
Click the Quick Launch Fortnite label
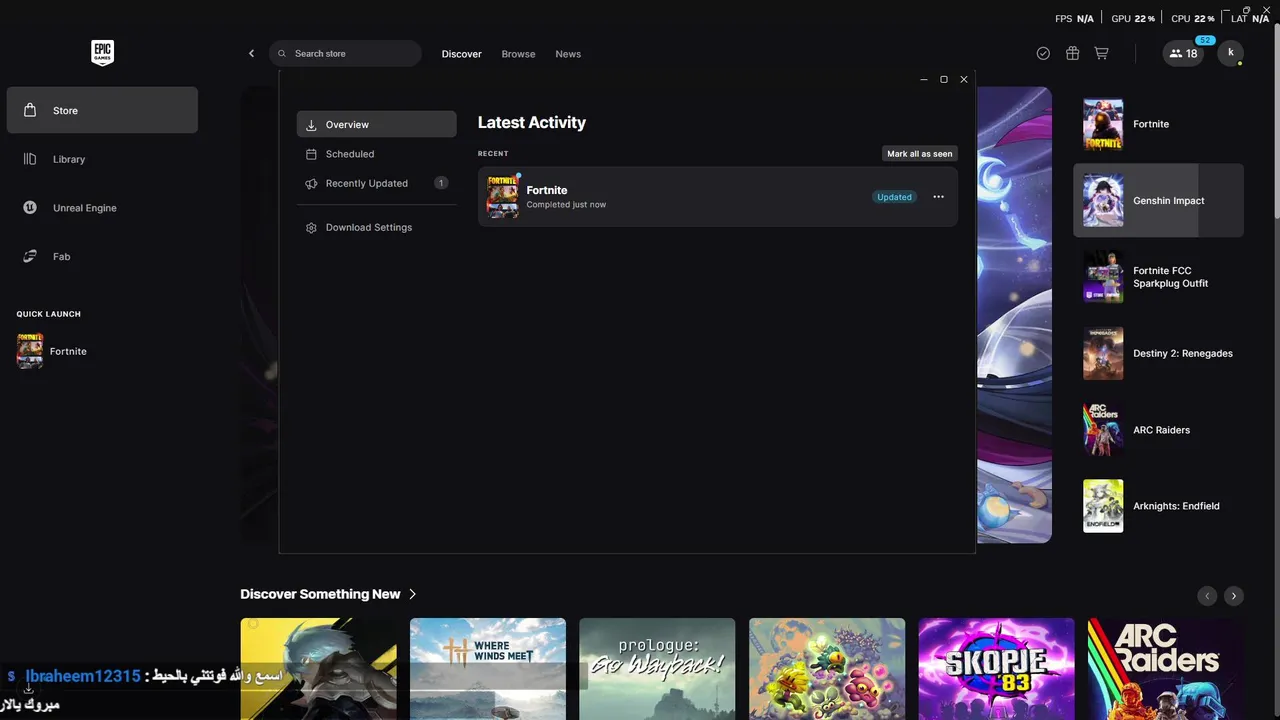click(68, 351)
